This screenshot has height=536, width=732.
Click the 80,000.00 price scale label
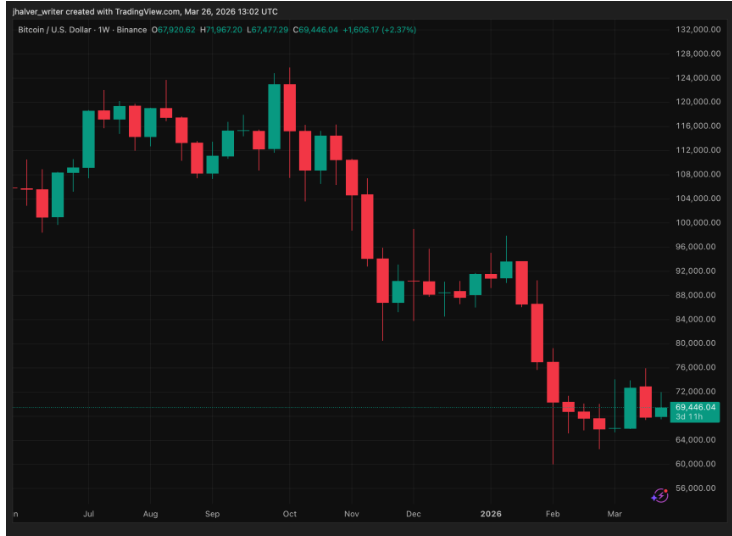tap(699, 343)
